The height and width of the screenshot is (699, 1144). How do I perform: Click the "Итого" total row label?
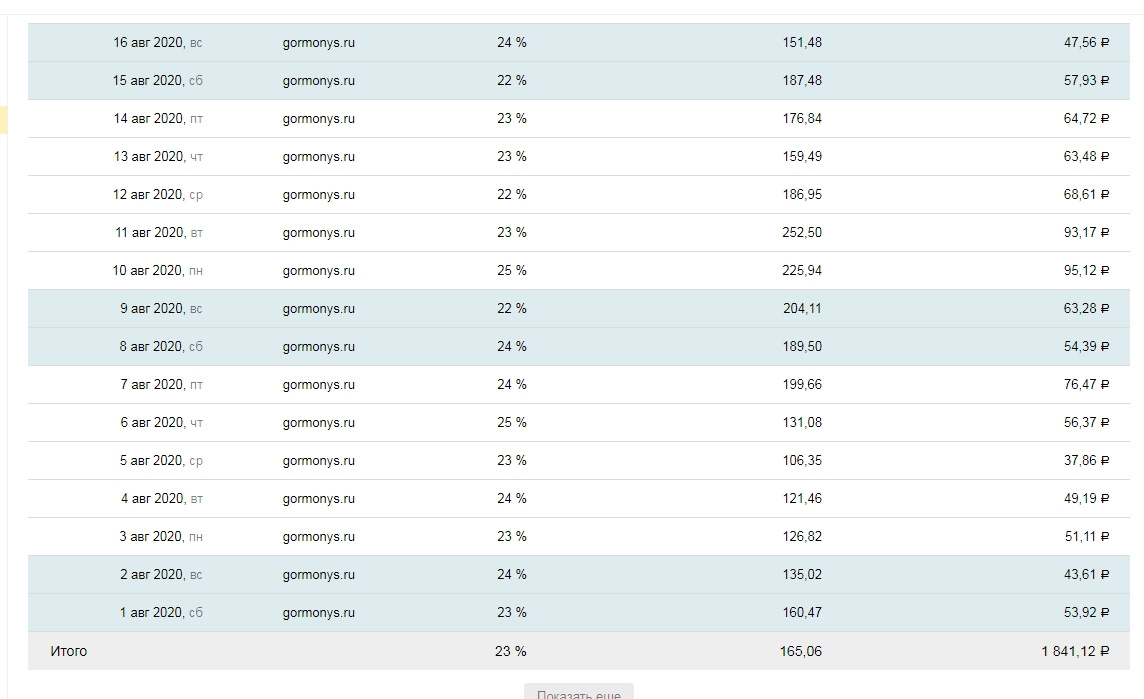tap(69, 651)
